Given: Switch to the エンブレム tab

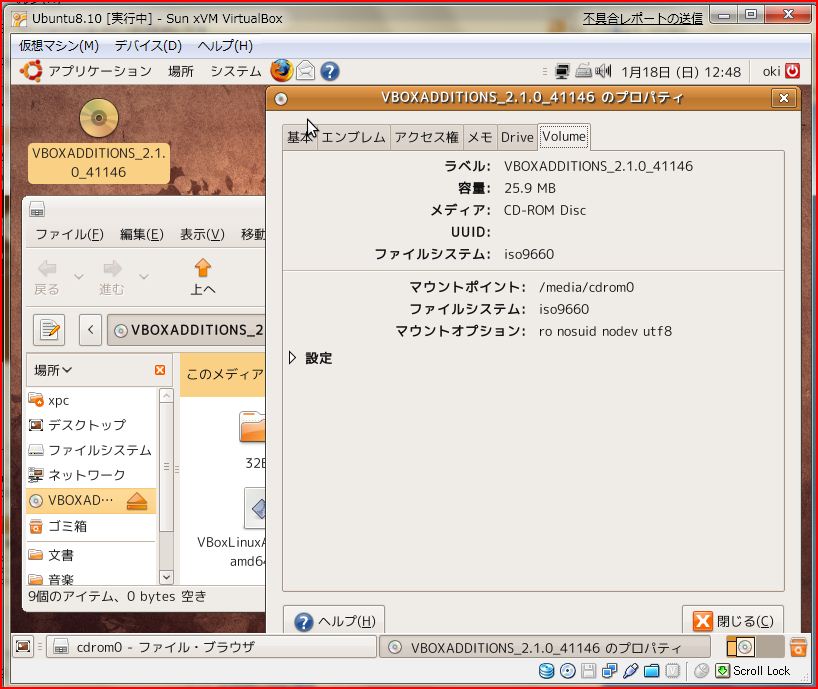Looking at the screenshot, I should pos(353,137).
